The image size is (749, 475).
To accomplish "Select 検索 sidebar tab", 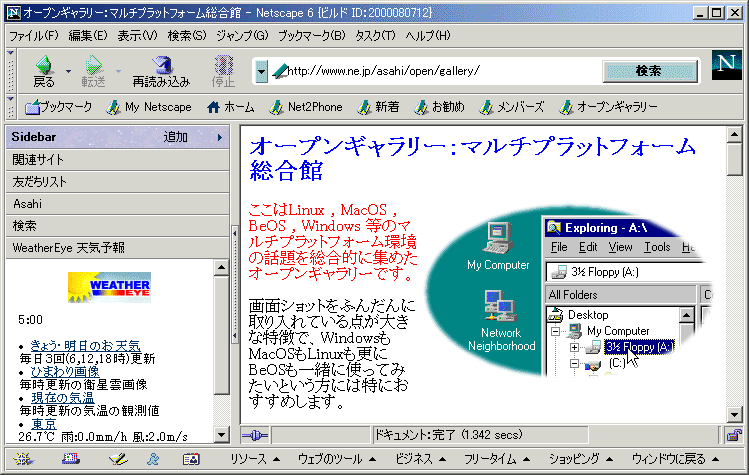I will point(118,226).
